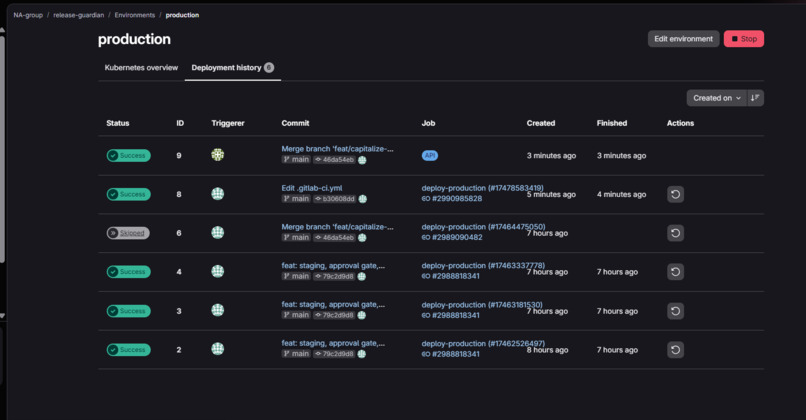Click '3 minutes ago' Created cell

coord(551,156)
